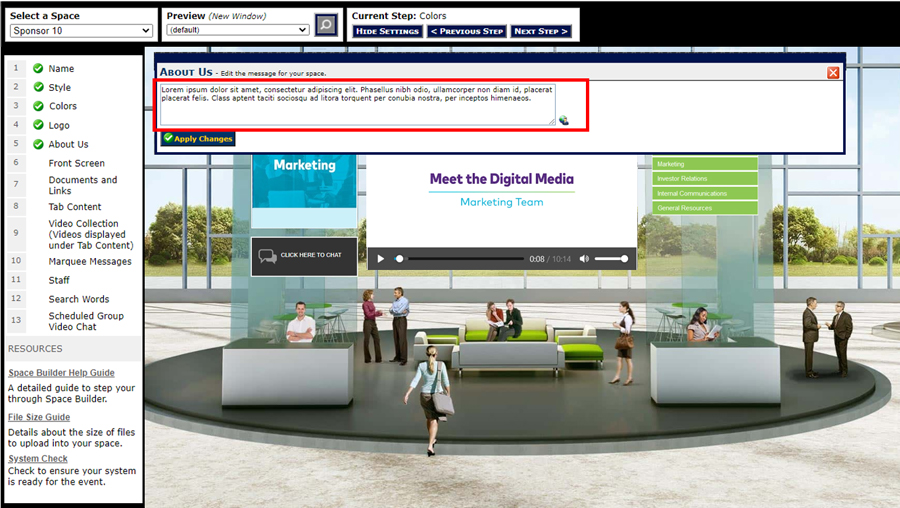Click the chat bubble icon
The image size is (900, 508).
268,256
